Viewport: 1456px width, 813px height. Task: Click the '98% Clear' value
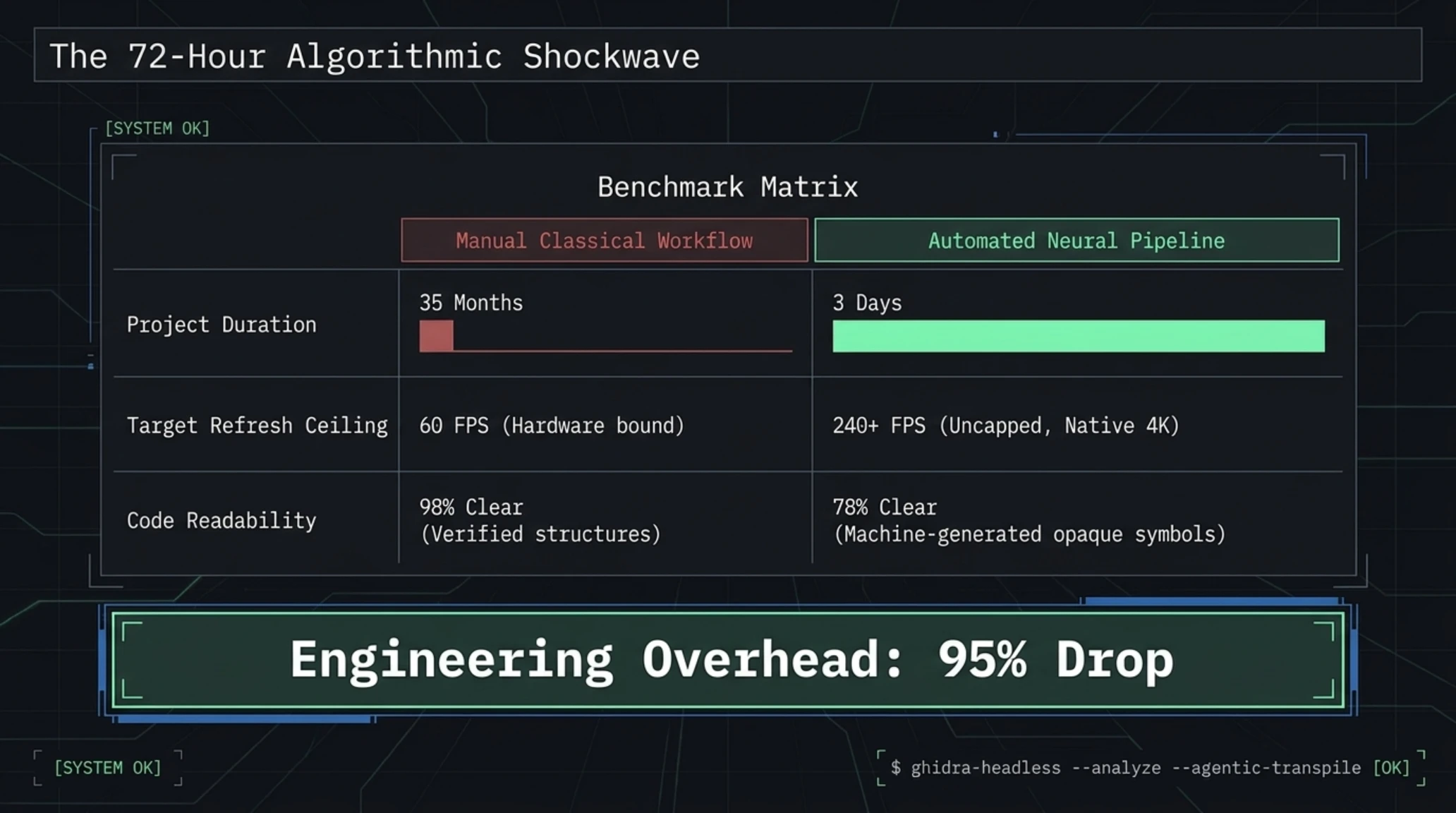pos(471,507)
